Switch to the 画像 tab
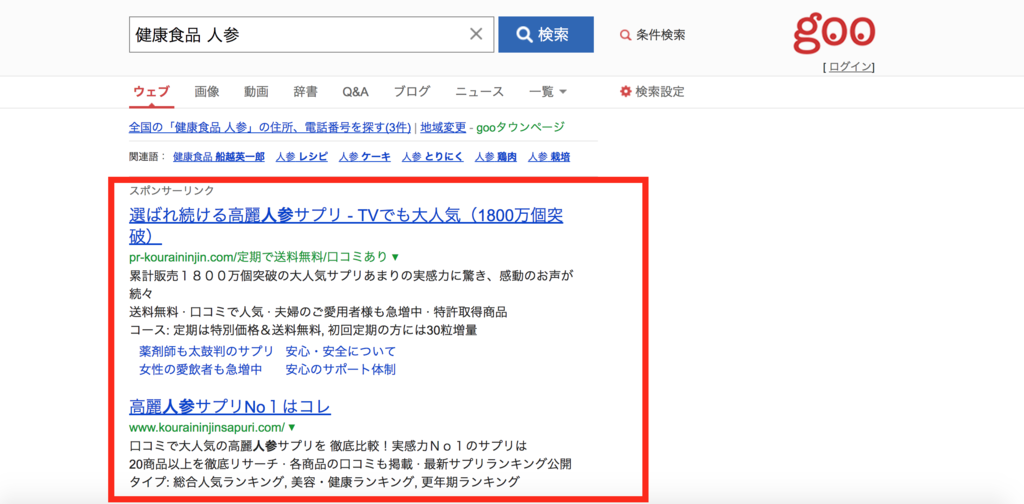This screenshot has height=504, width=1024. [x=206, y=91]
